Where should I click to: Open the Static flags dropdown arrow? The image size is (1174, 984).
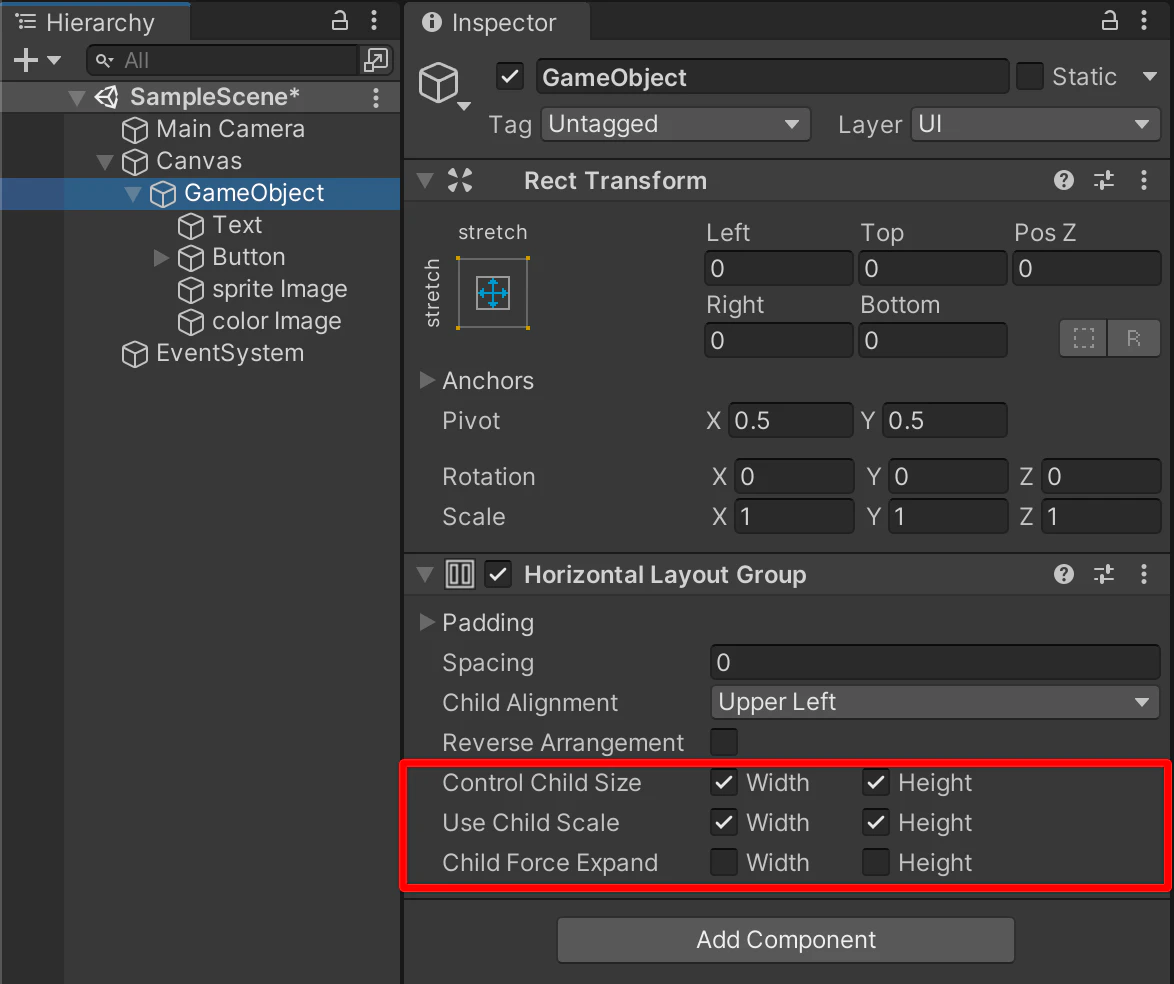(1150, 76)
